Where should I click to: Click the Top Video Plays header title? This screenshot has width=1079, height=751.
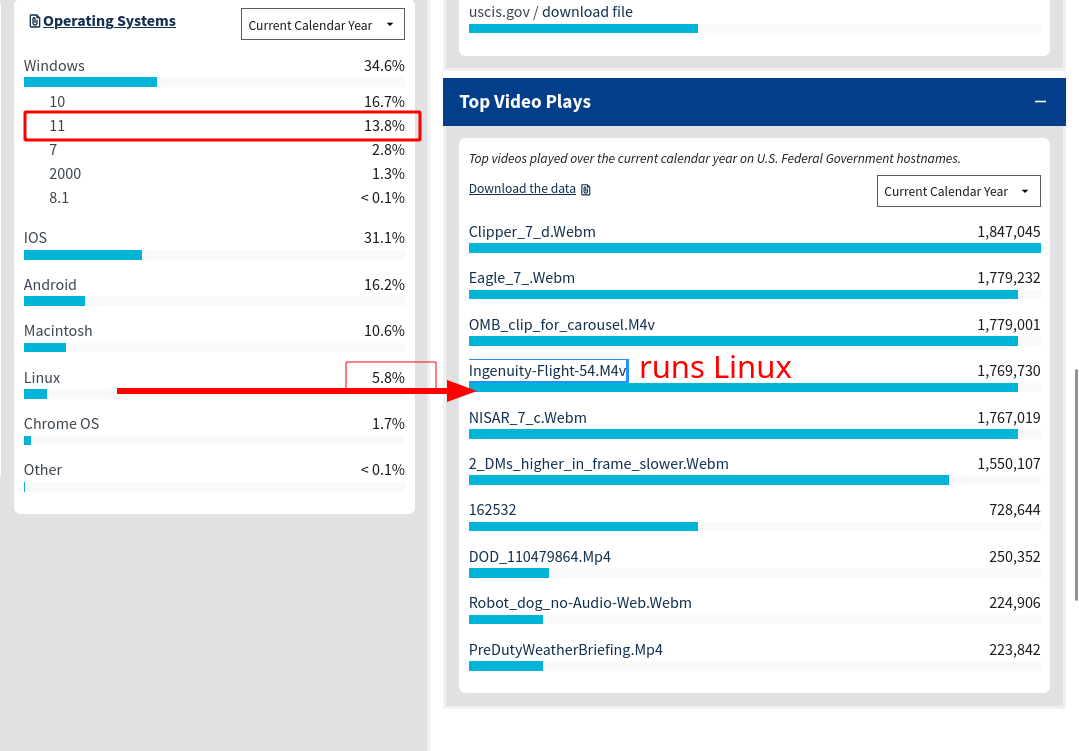point(525,102)
